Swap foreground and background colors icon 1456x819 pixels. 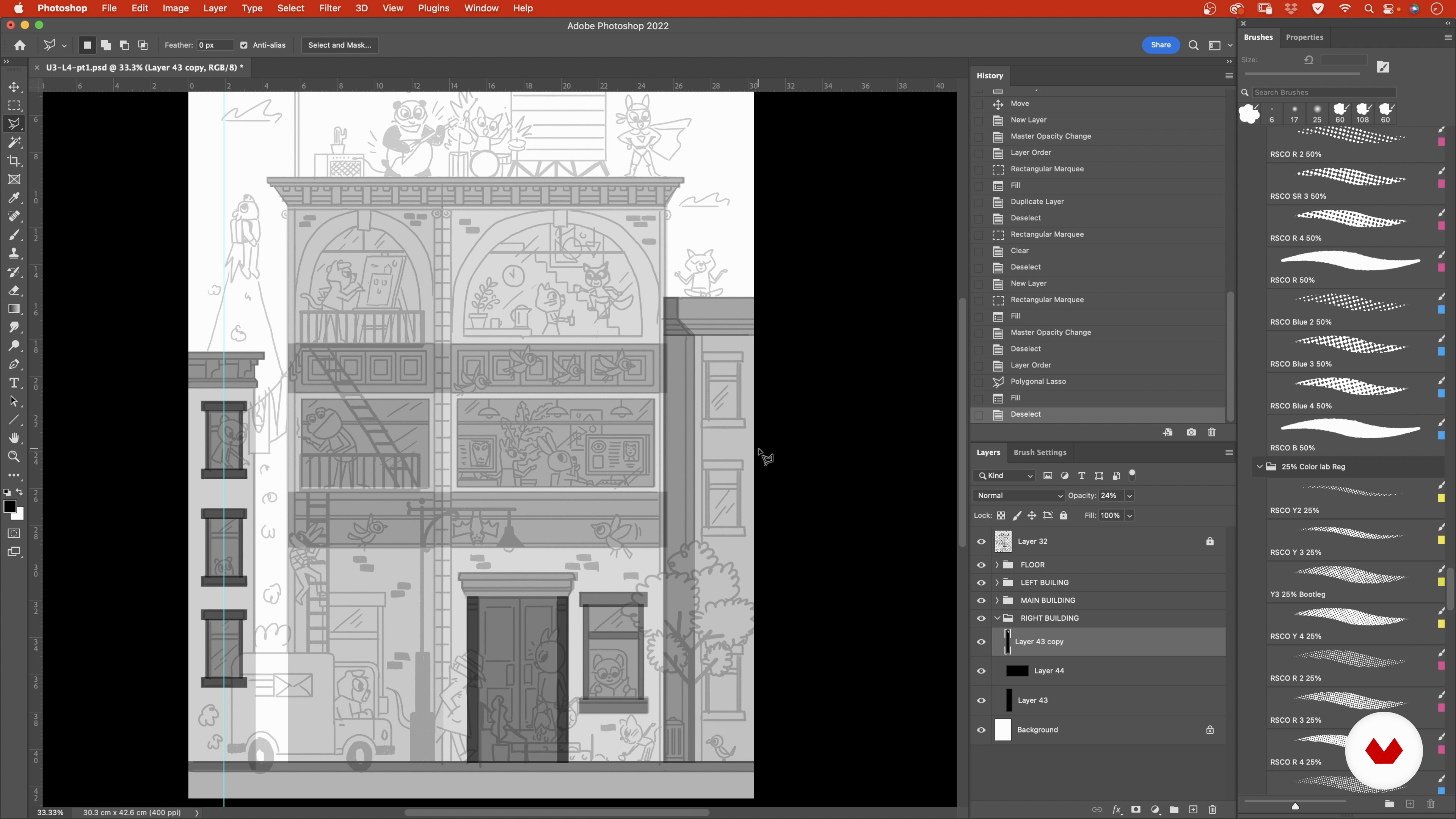tap(20, 492)
